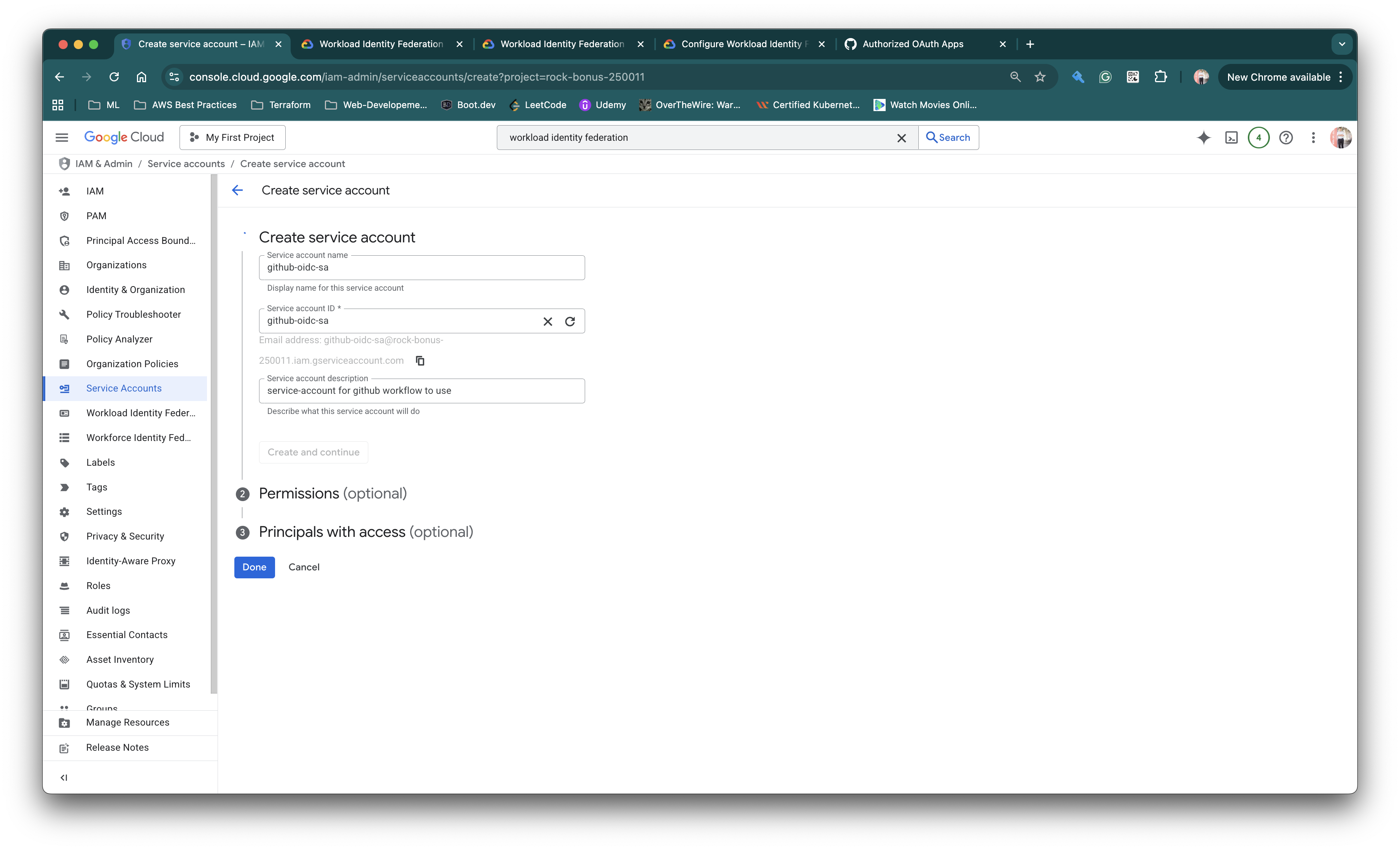Focus the Service account name field
The image size is (1400, 850).
coord(422,267)
